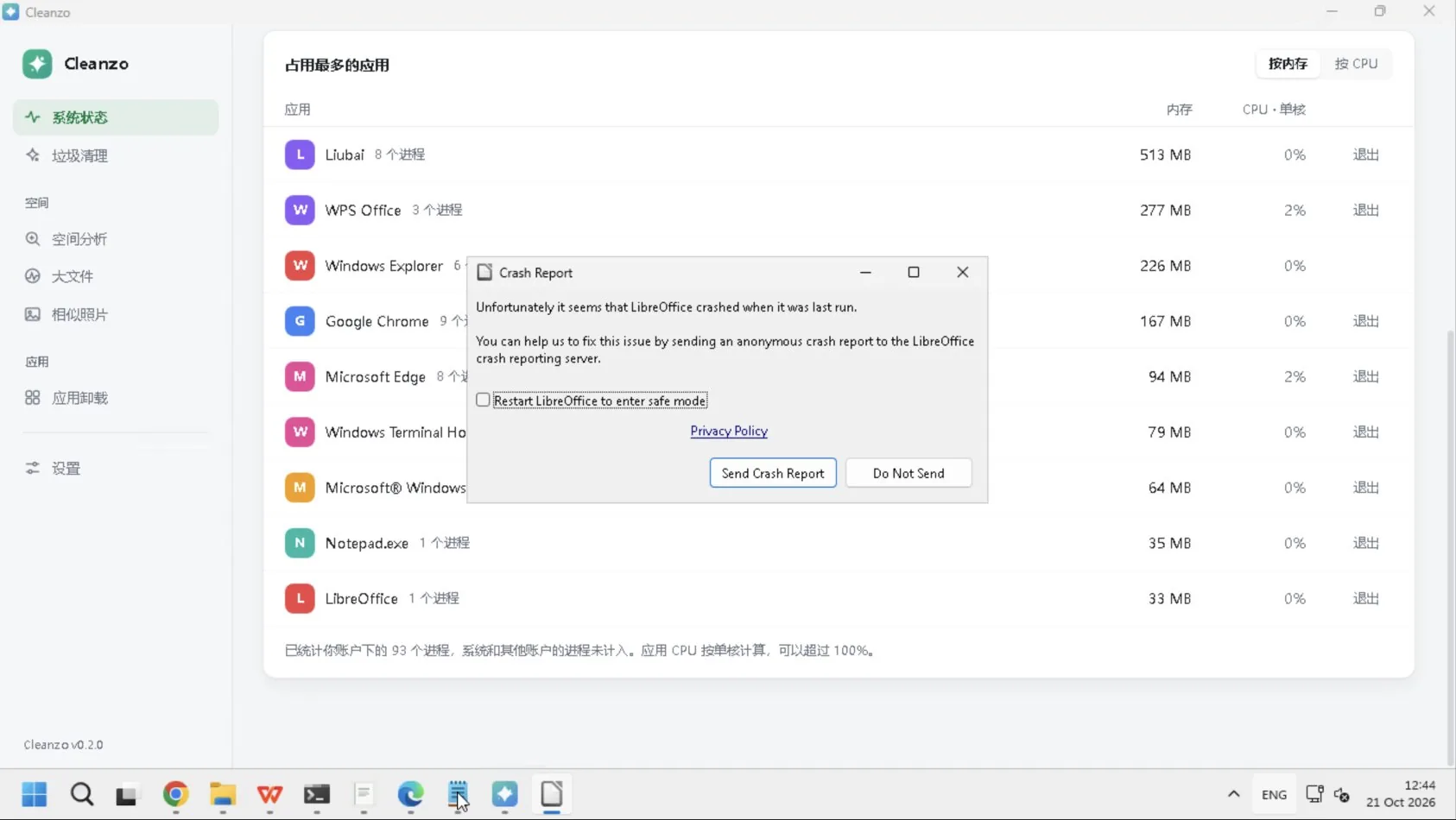
Task: Click Do Not Send button
Action: 908,473
